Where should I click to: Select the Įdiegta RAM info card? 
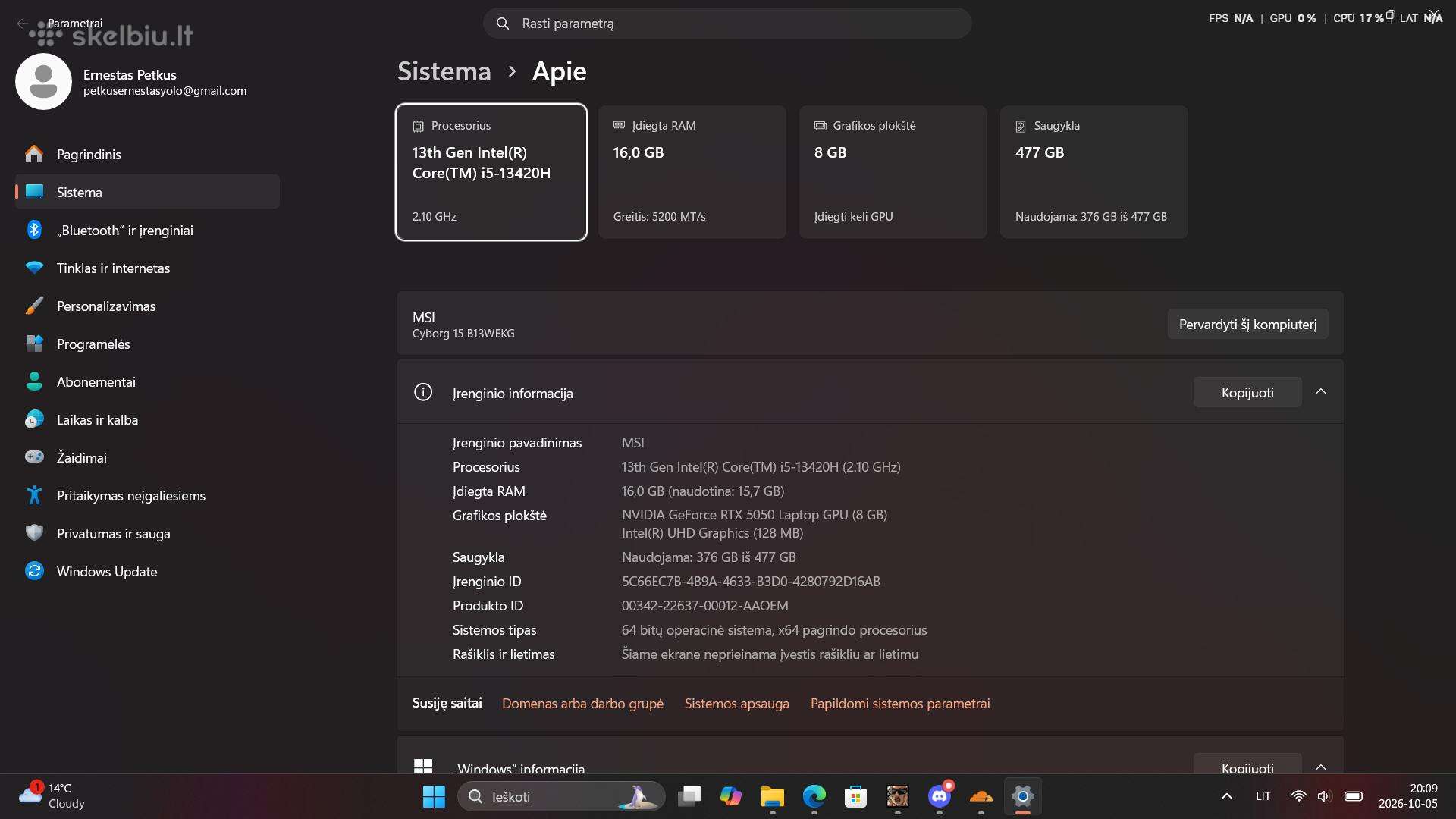click(x=692, y=172)
